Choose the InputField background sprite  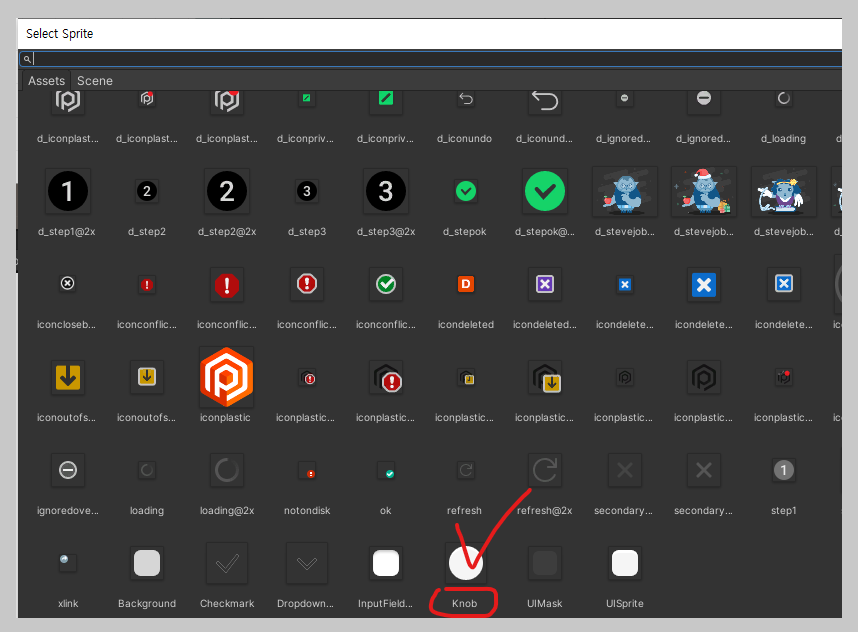tap(386, 563)
